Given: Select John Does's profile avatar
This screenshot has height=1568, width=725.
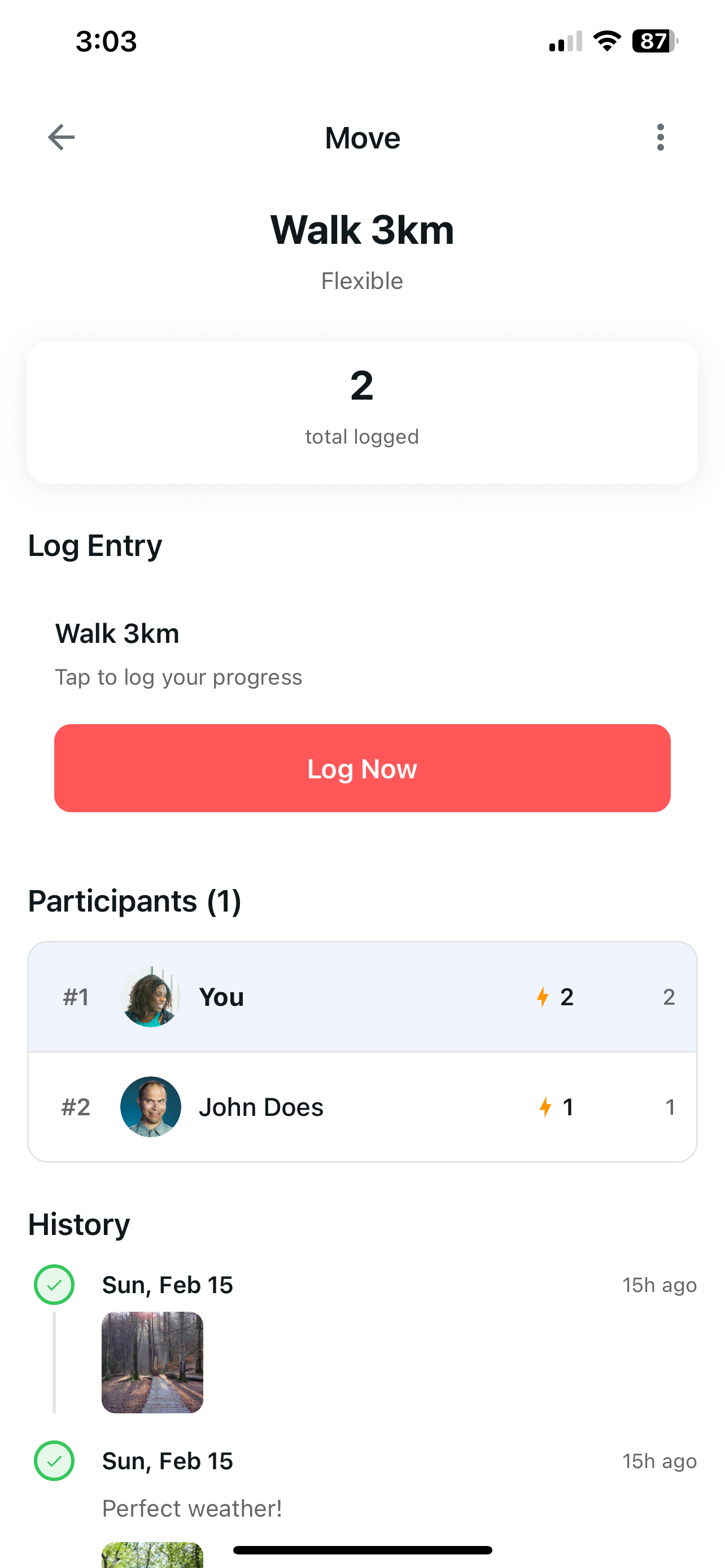Looking at the screenshot, I should pyautogui.click(x=151, y=1107).
